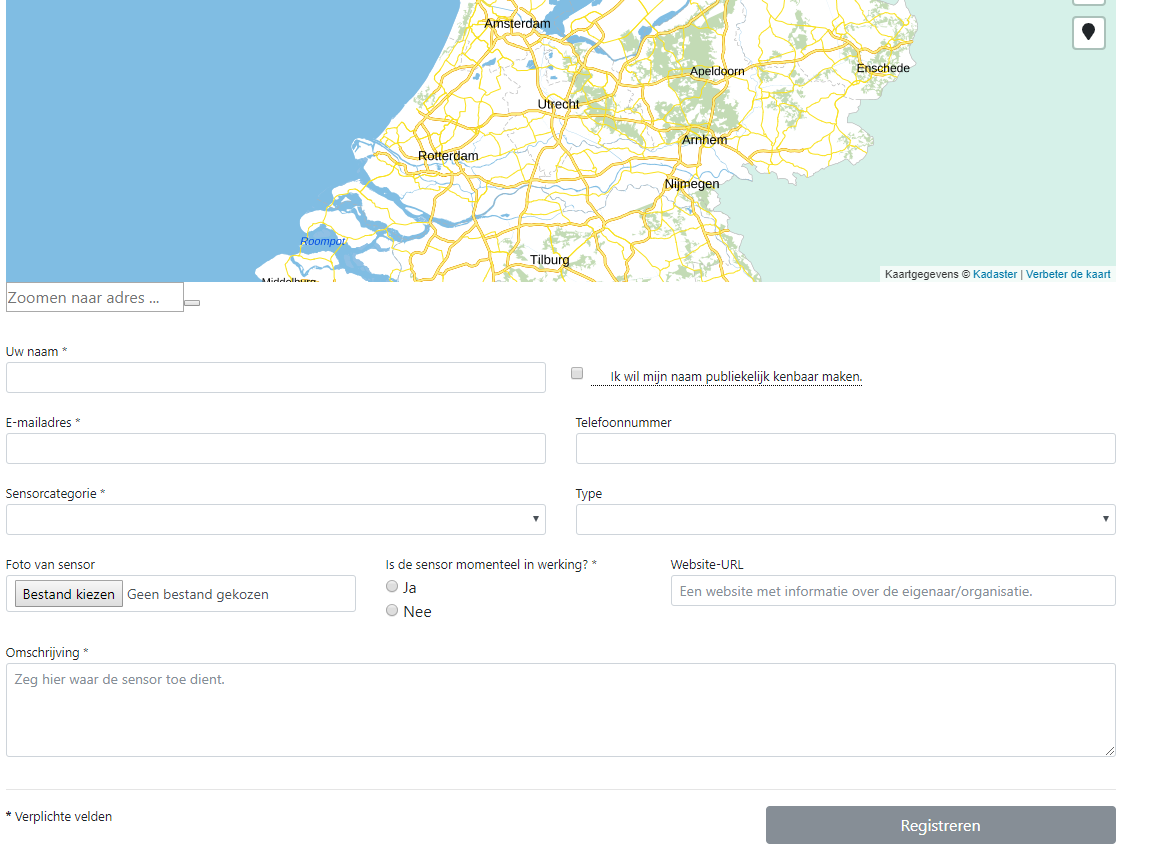Click the Rotterdam label on the map
The image size is (1152, 848).
[448, 156]
